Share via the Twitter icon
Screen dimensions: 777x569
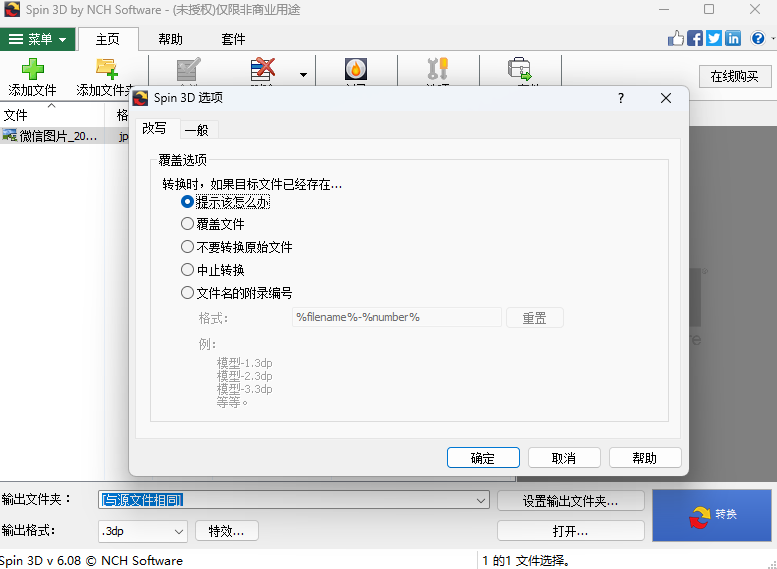point(714,38)
